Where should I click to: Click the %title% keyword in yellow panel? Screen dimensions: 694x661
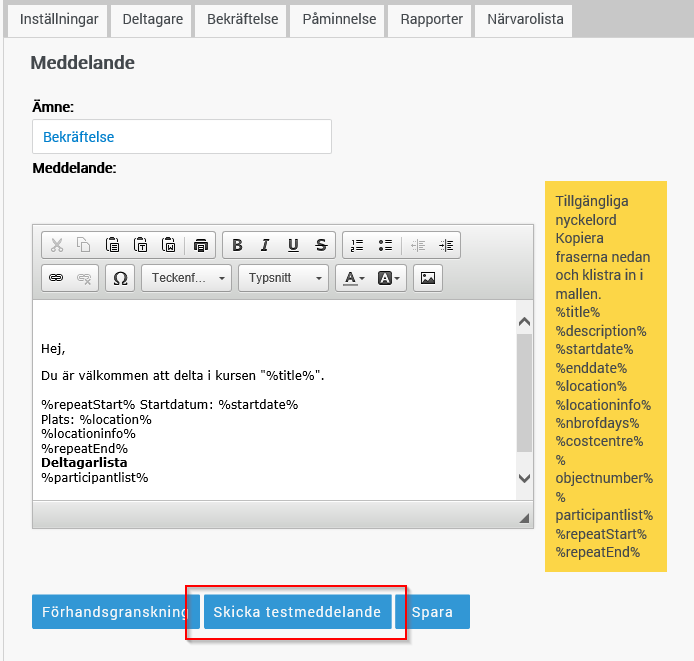[578, 312]
